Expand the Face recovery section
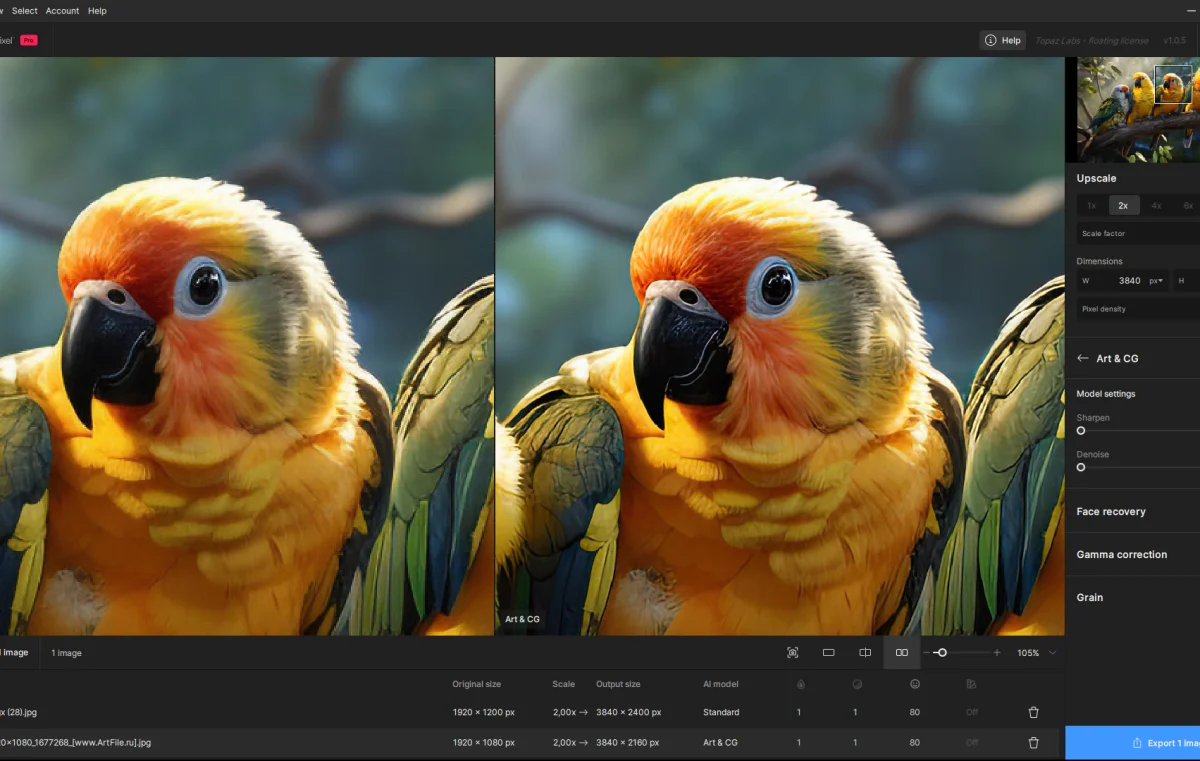Screen dimensions: 1200x761 coord(1111,512)
